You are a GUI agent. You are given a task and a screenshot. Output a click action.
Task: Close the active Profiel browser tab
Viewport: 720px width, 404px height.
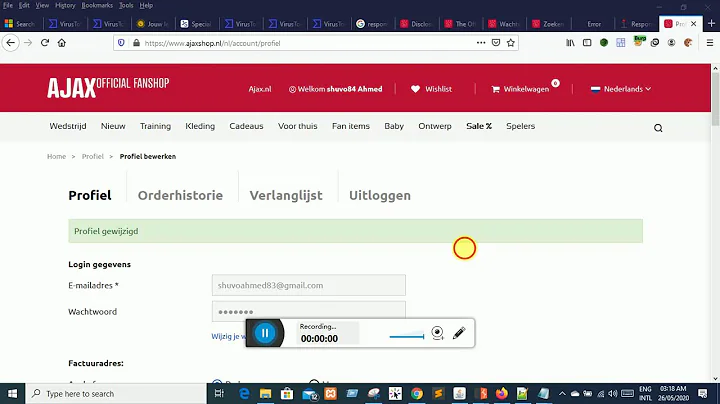tap(693, 23)
